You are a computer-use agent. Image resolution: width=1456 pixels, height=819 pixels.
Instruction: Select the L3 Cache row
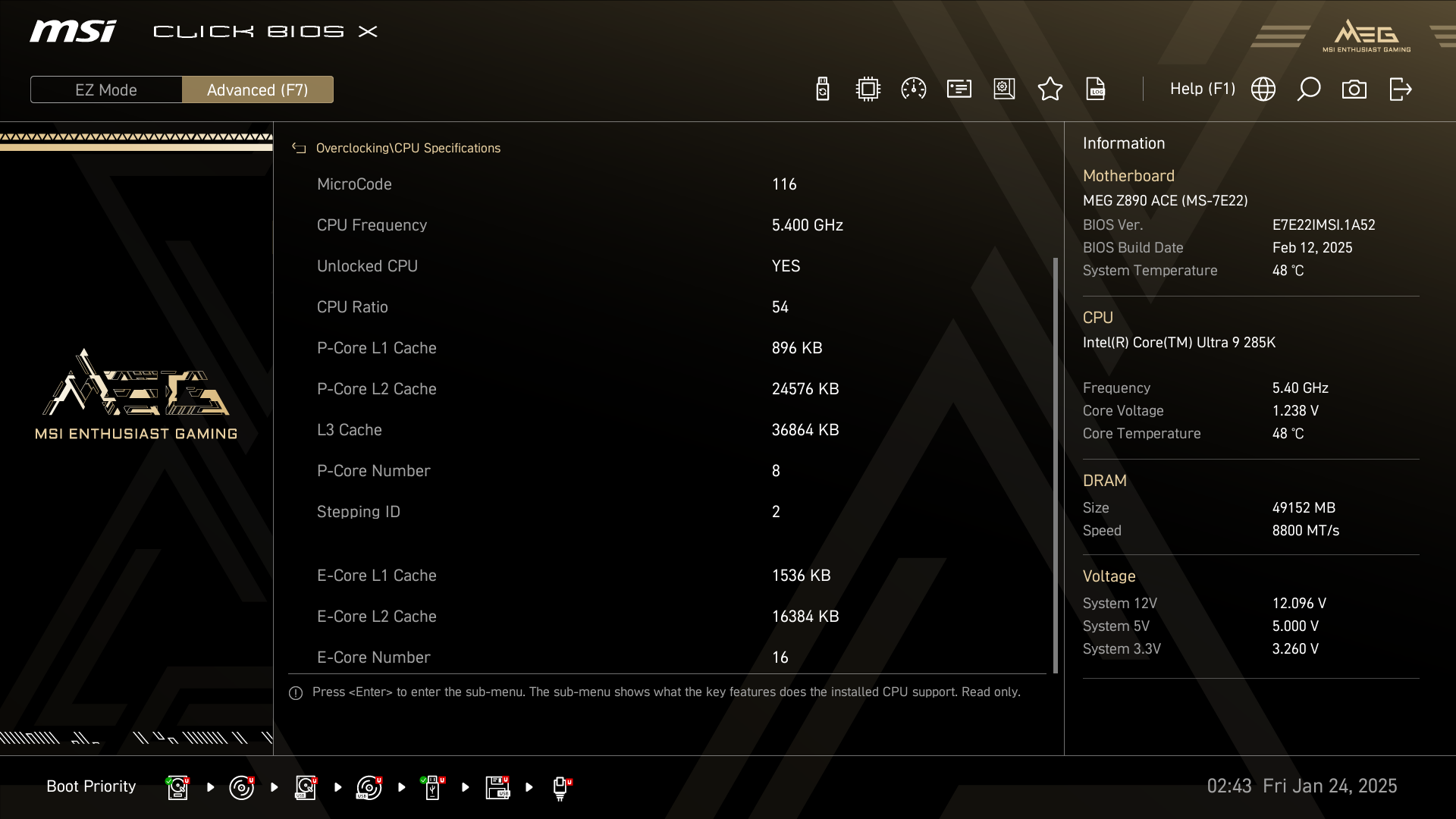pyautogui.click(x=667, y=430)
